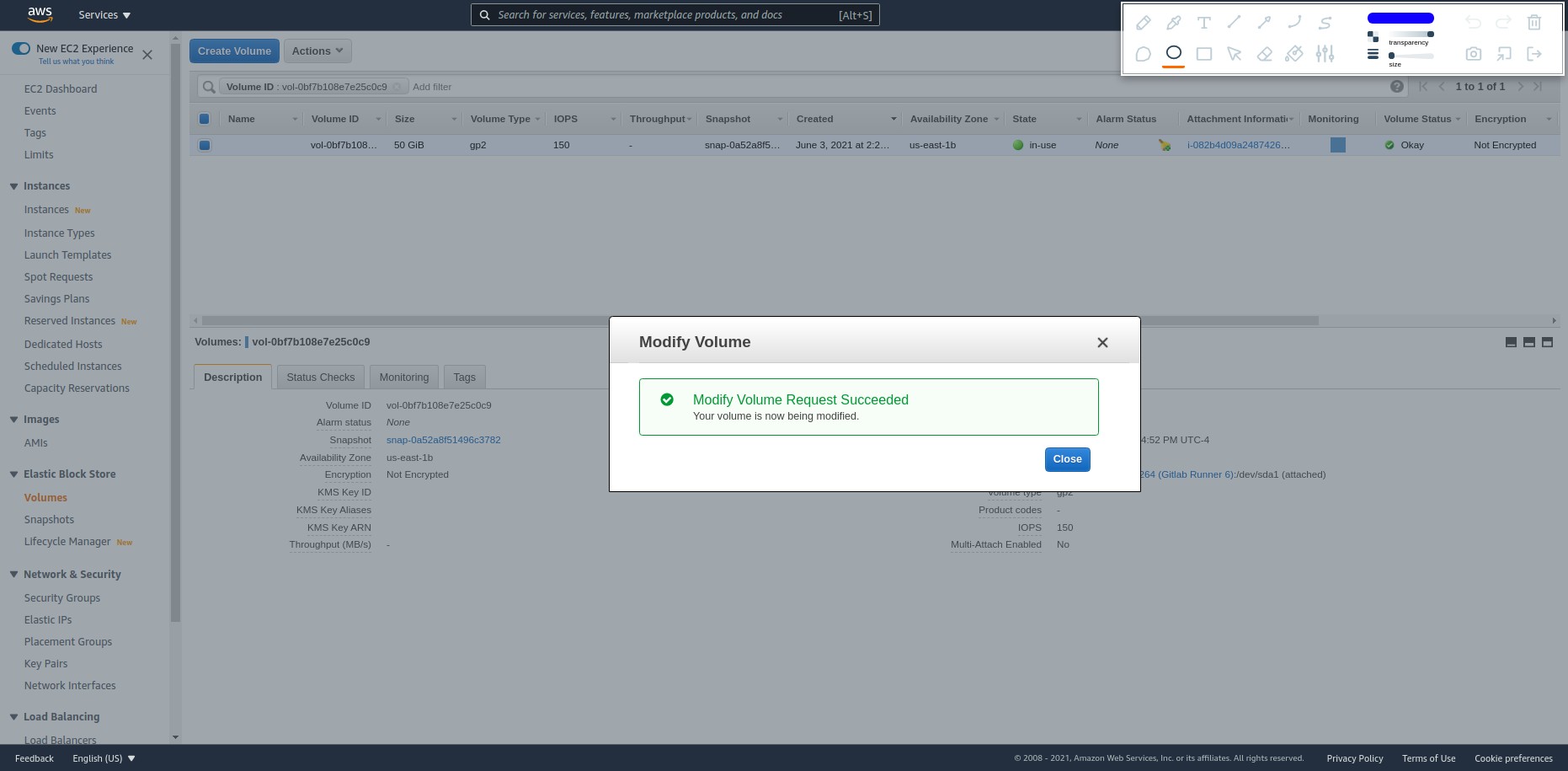Click the undo arrow in annotation toolbar

1473,23
